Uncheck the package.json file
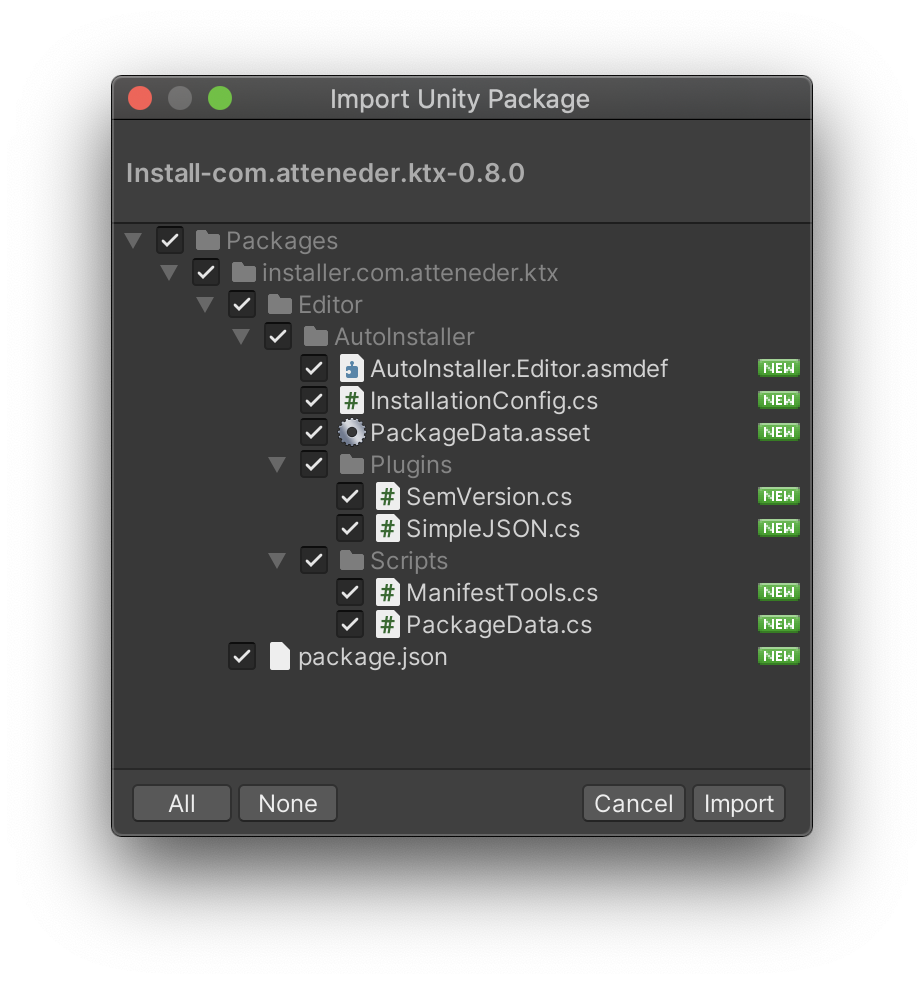The image size is (924, 984). coord(241,656)
